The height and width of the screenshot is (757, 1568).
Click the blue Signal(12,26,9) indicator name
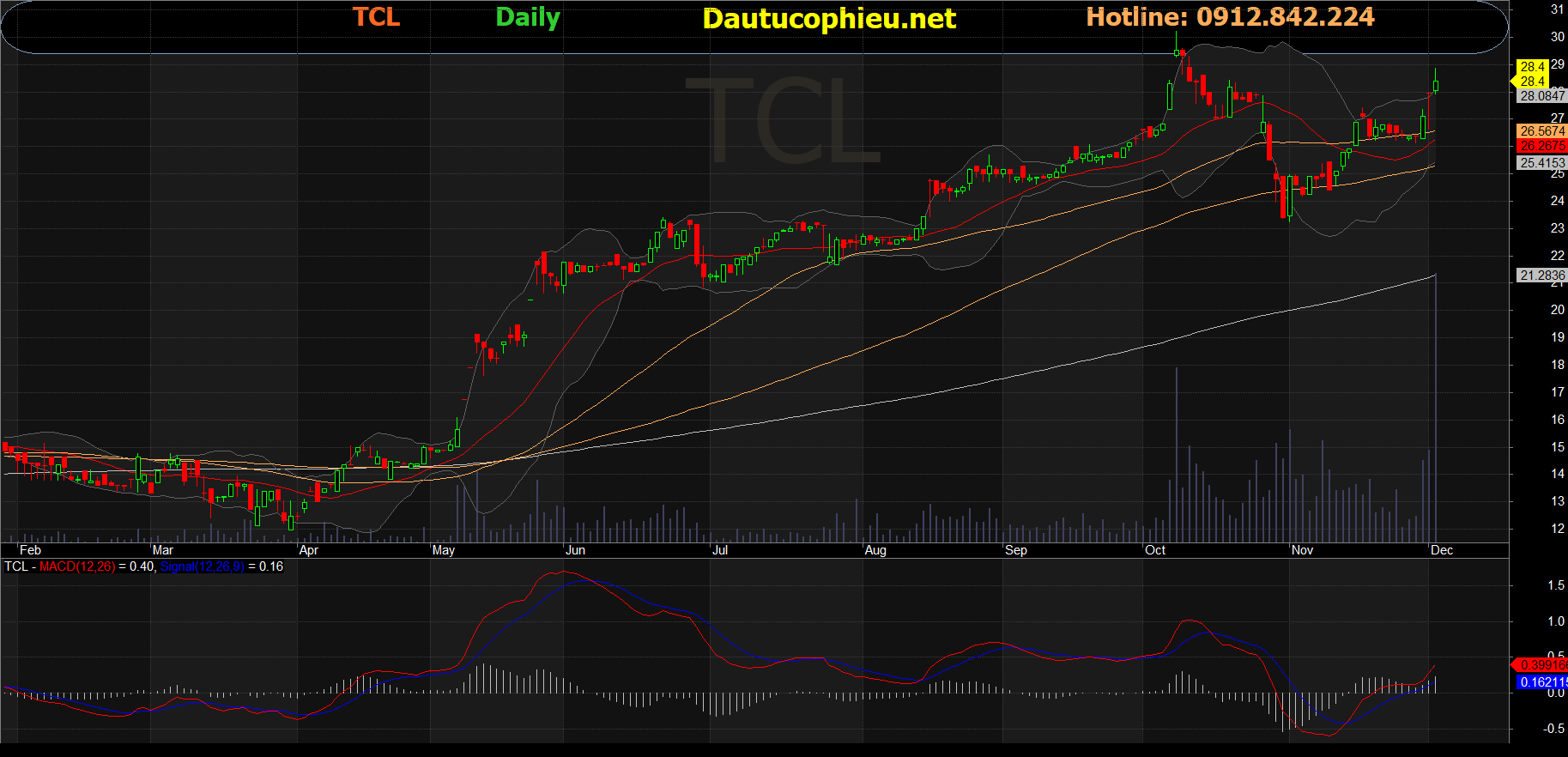click(203, 566)
